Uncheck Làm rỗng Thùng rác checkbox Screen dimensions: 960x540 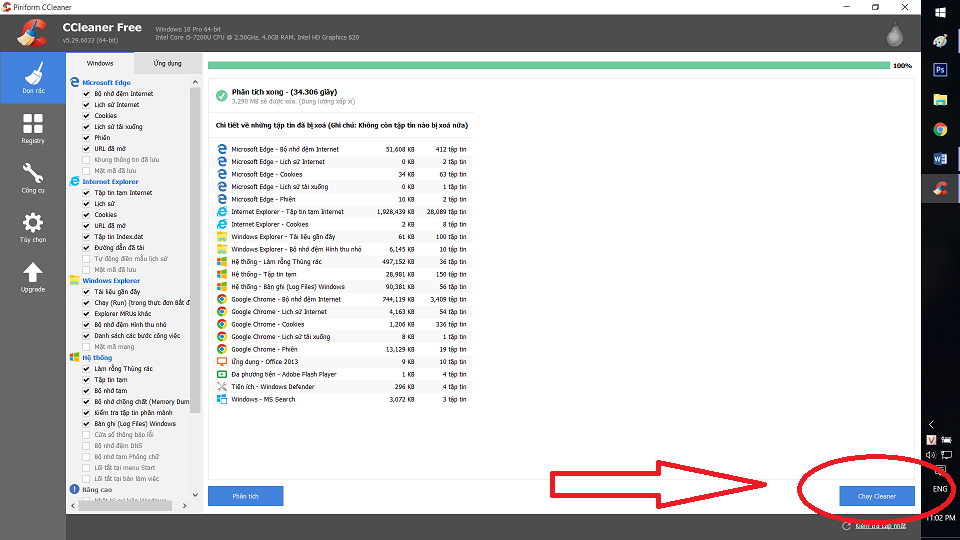click(86, 369)
